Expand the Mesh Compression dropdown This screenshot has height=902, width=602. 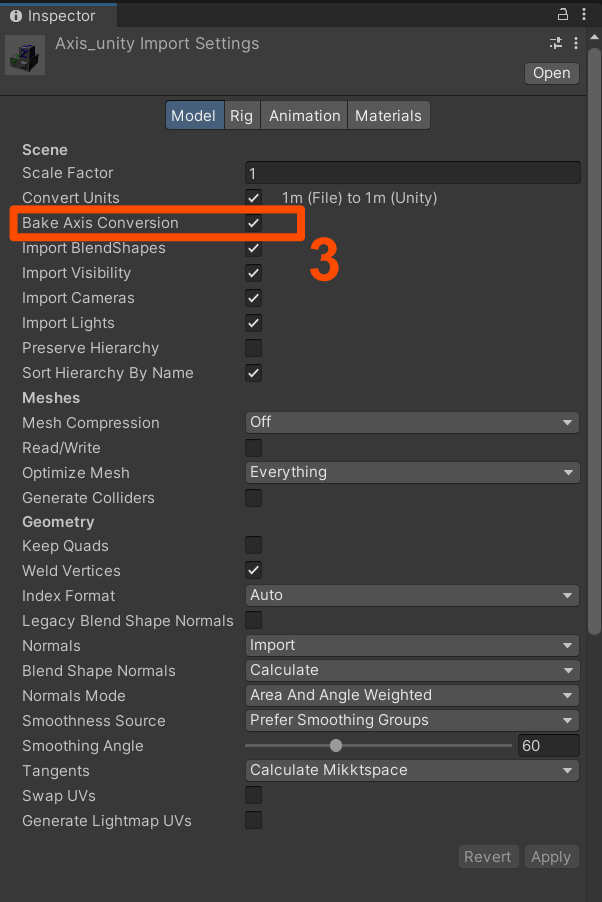412,423
